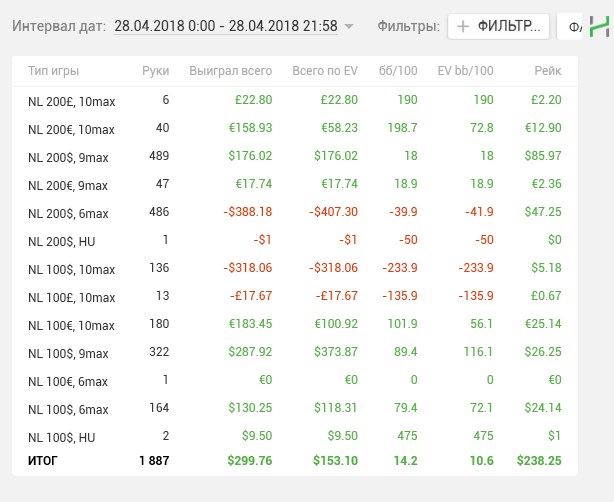Expand the date interval dropdown arrow

click(349, 26)
